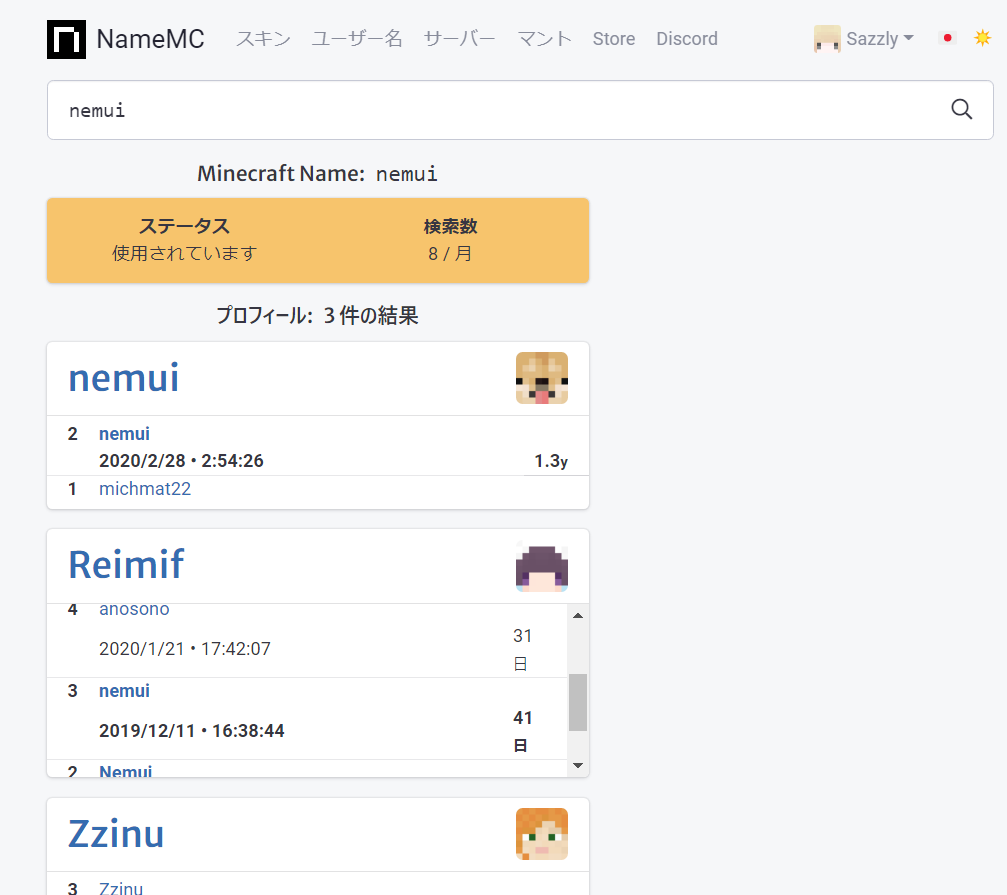This screenshot has width=1007, height=895.
Task: Click the date 2019/12/11 • 16:38:44
Action: [x=191, y=731]
